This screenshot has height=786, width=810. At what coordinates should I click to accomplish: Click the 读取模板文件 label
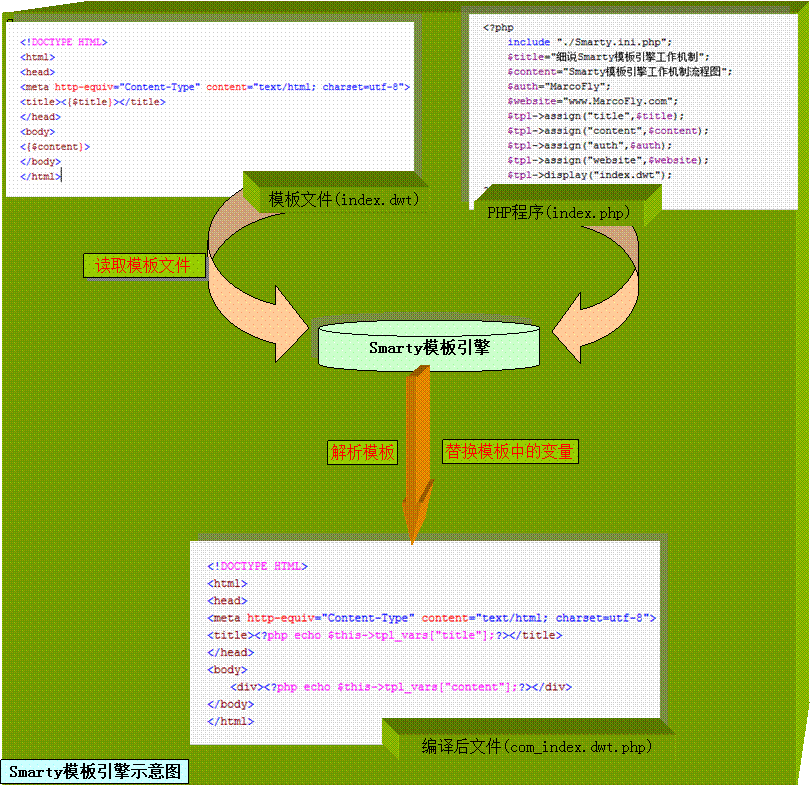click(144, 266)
